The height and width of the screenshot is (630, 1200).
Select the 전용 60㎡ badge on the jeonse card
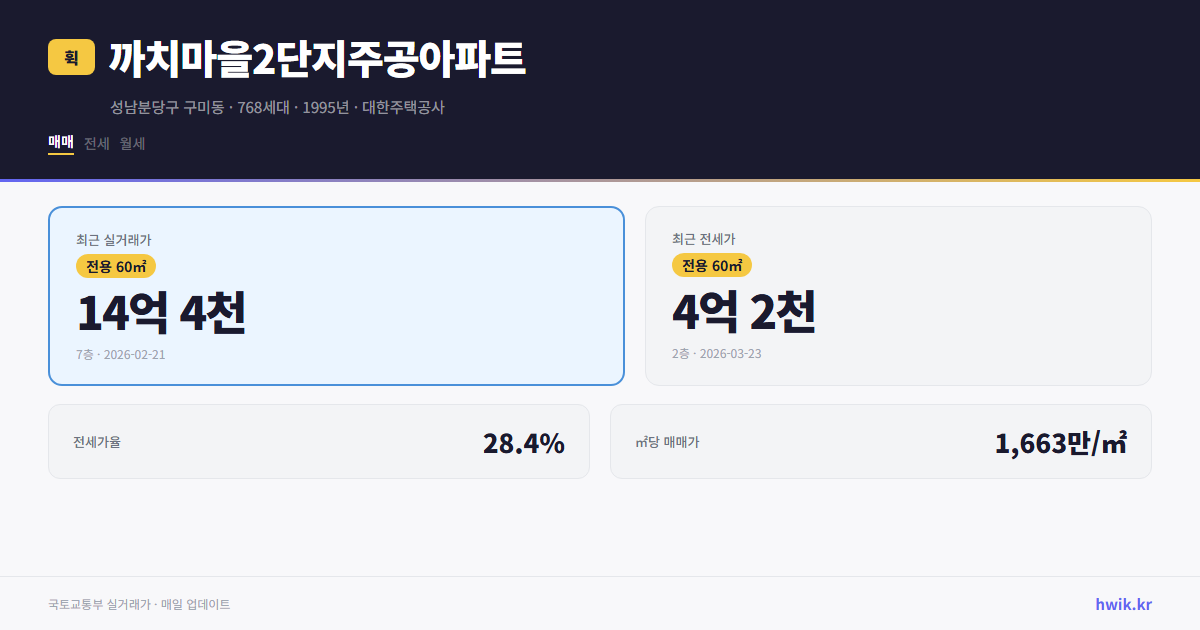pos(713,266)
